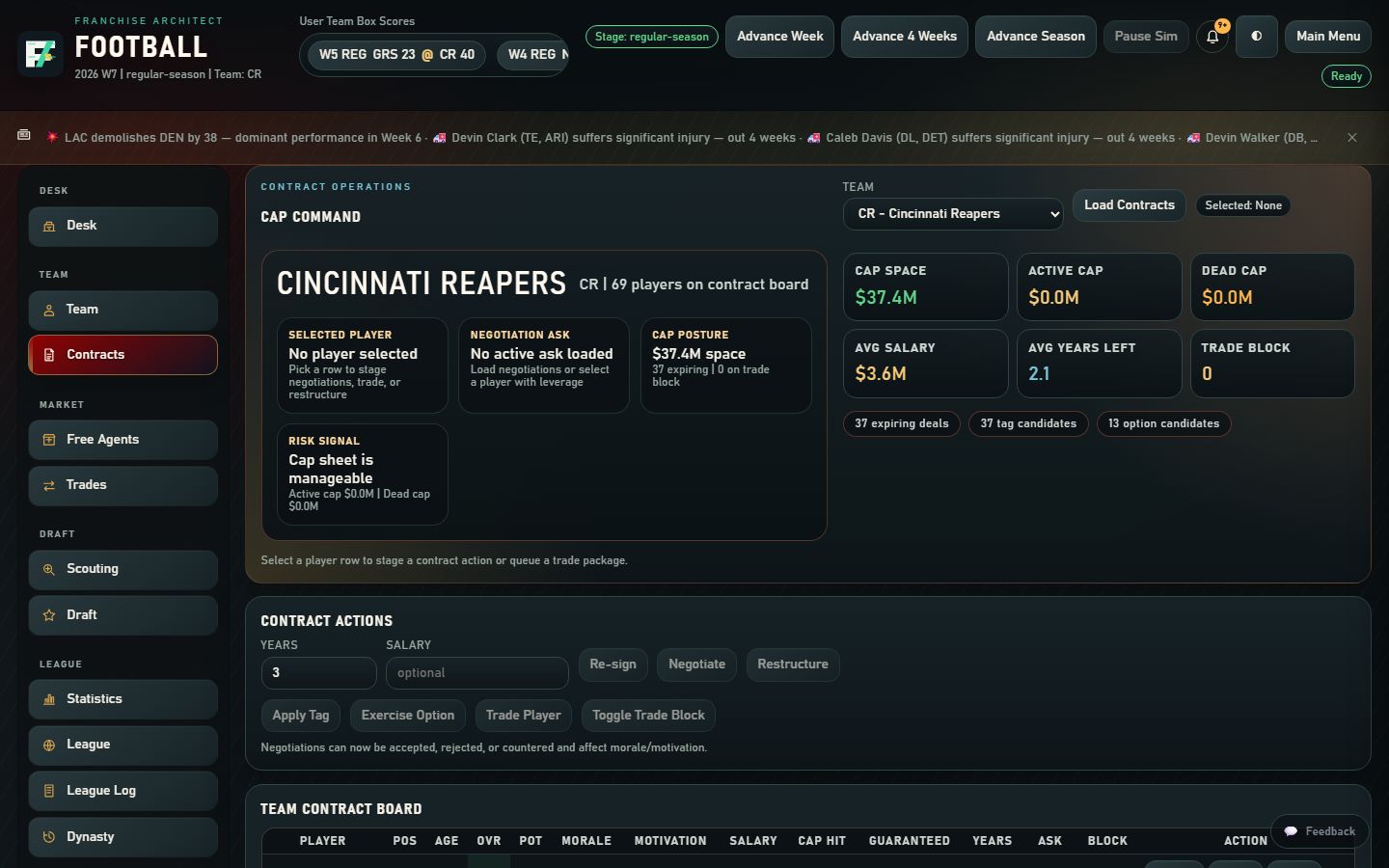Click Advance 4 Weeks button
Screen dimensions: 1389x868
pyautogui.click(x=905, y=37)
